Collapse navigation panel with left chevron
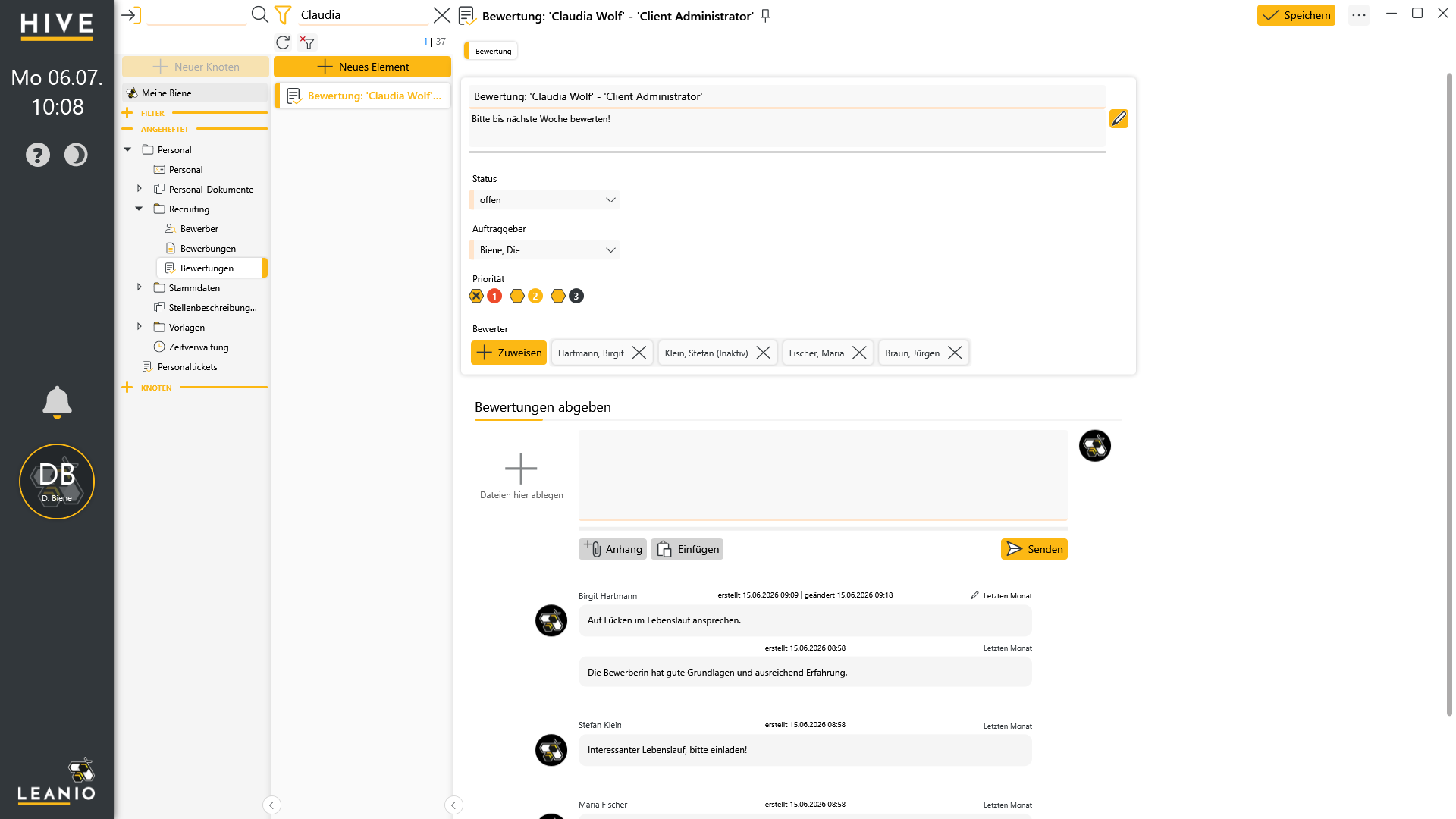The height and width of the screenshot is (819, 1456). 271,805
